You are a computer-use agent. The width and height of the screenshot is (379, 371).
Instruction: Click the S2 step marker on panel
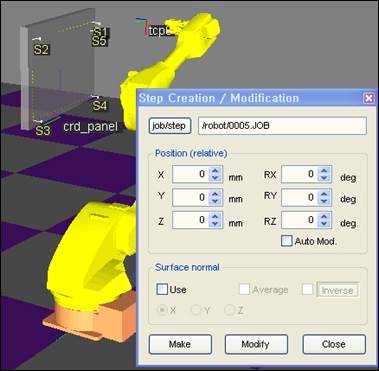click(x=41, y=50)
